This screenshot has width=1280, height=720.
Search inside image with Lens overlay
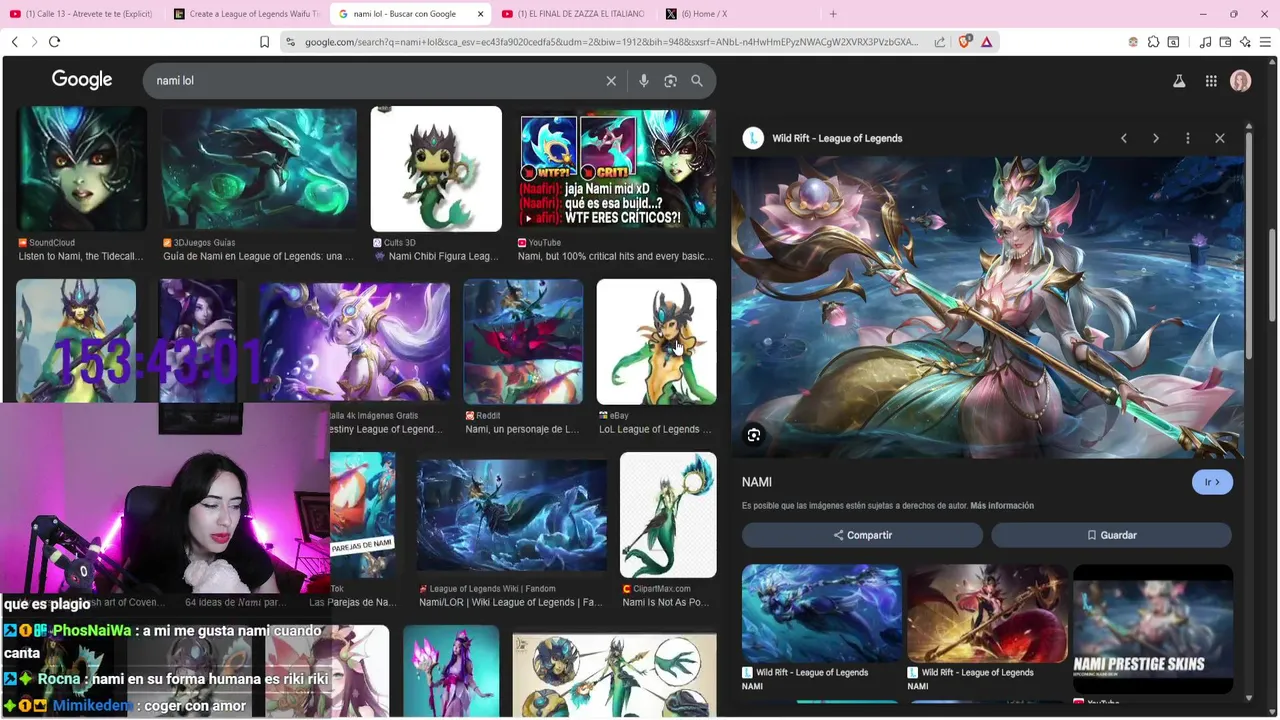[x=754, y=435]
